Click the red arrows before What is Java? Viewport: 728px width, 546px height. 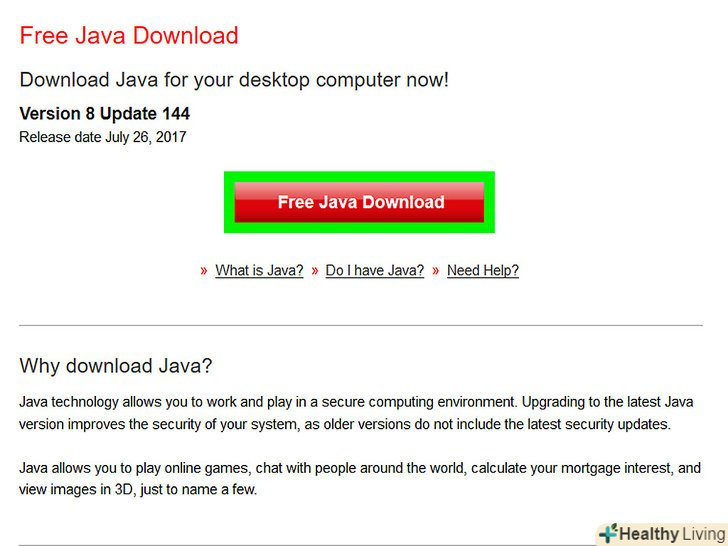(x=203, y=271)
